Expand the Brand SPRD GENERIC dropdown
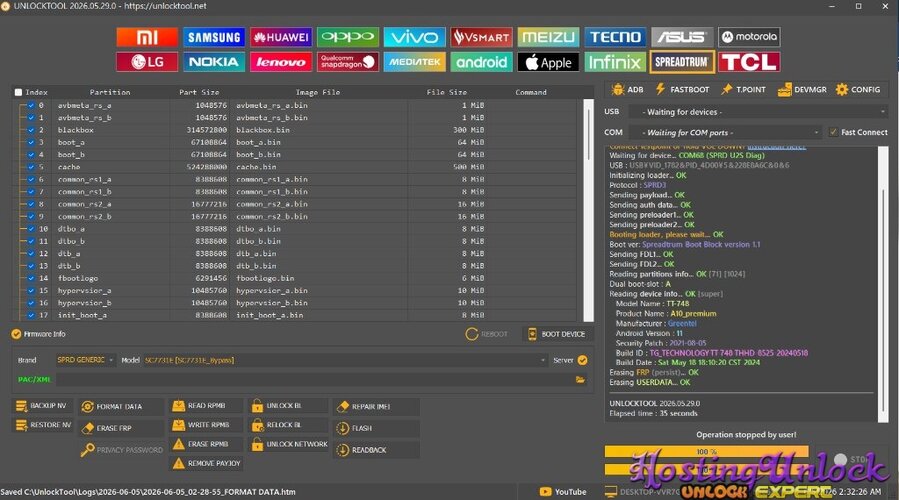The image size is (899, 500). pyautogui.click(x=85, y=360)
